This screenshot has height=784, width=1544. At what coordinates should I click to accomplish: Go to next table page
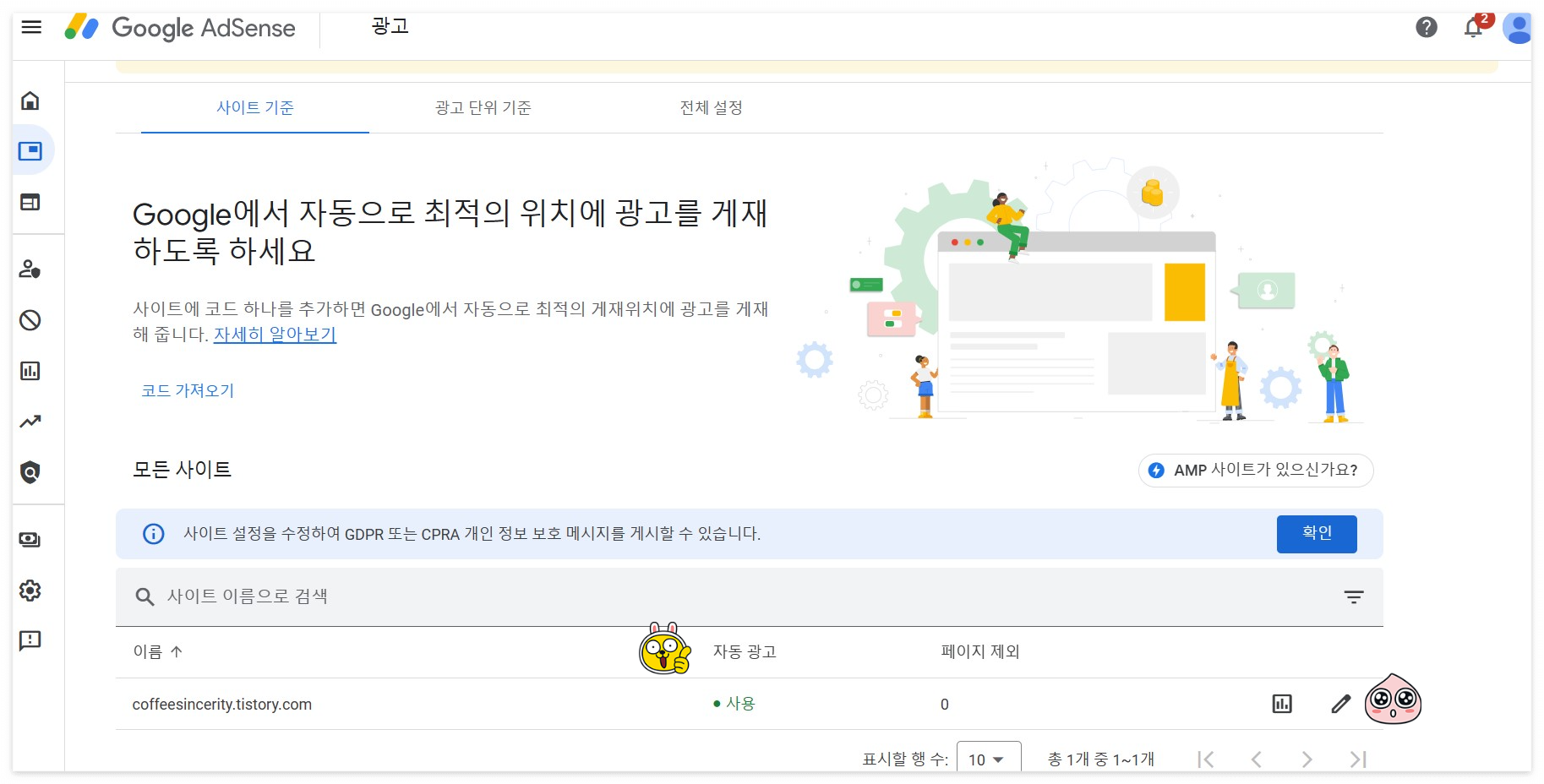tap(1307, 759)
